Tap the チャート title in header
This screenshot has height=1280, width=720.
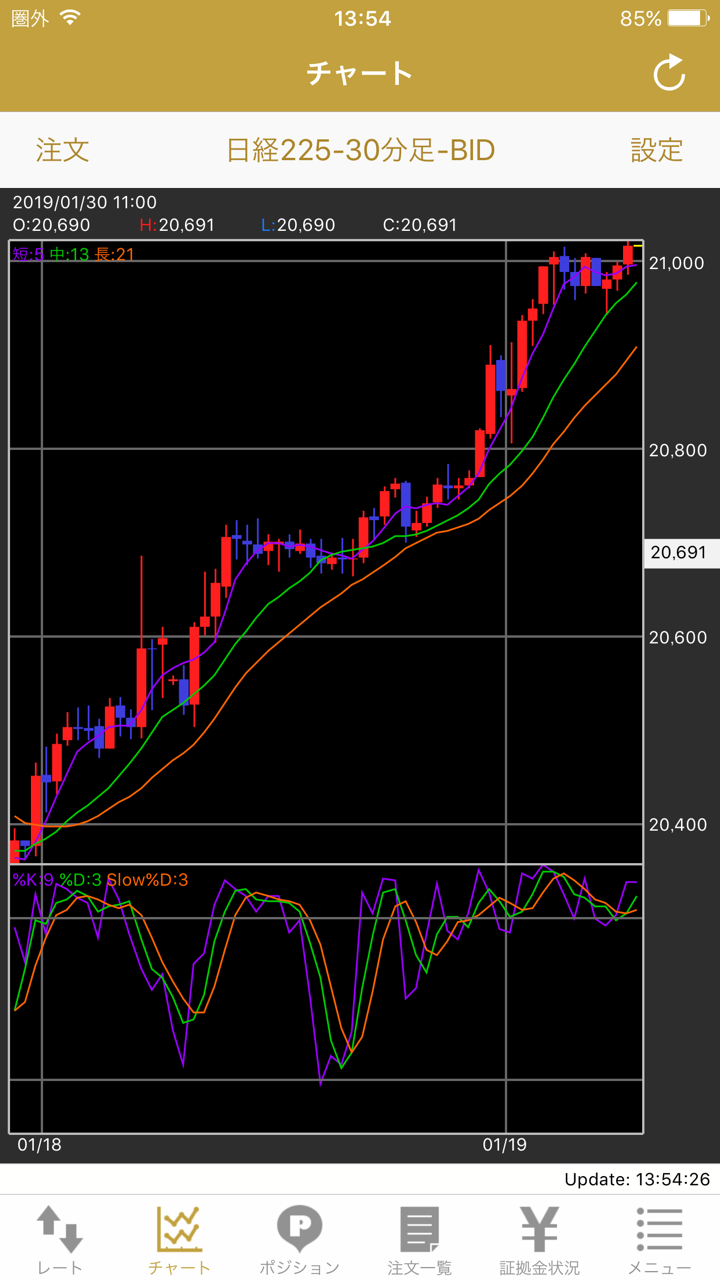tap(360, 74)
